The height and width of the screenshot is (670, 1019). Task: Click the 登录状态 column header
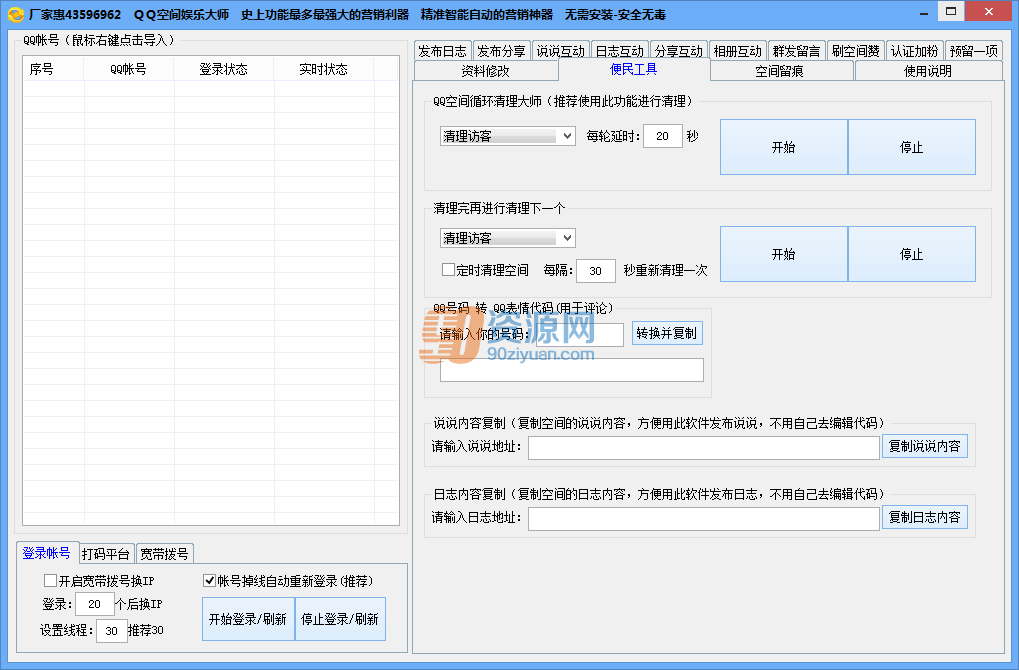click(224, 69)
